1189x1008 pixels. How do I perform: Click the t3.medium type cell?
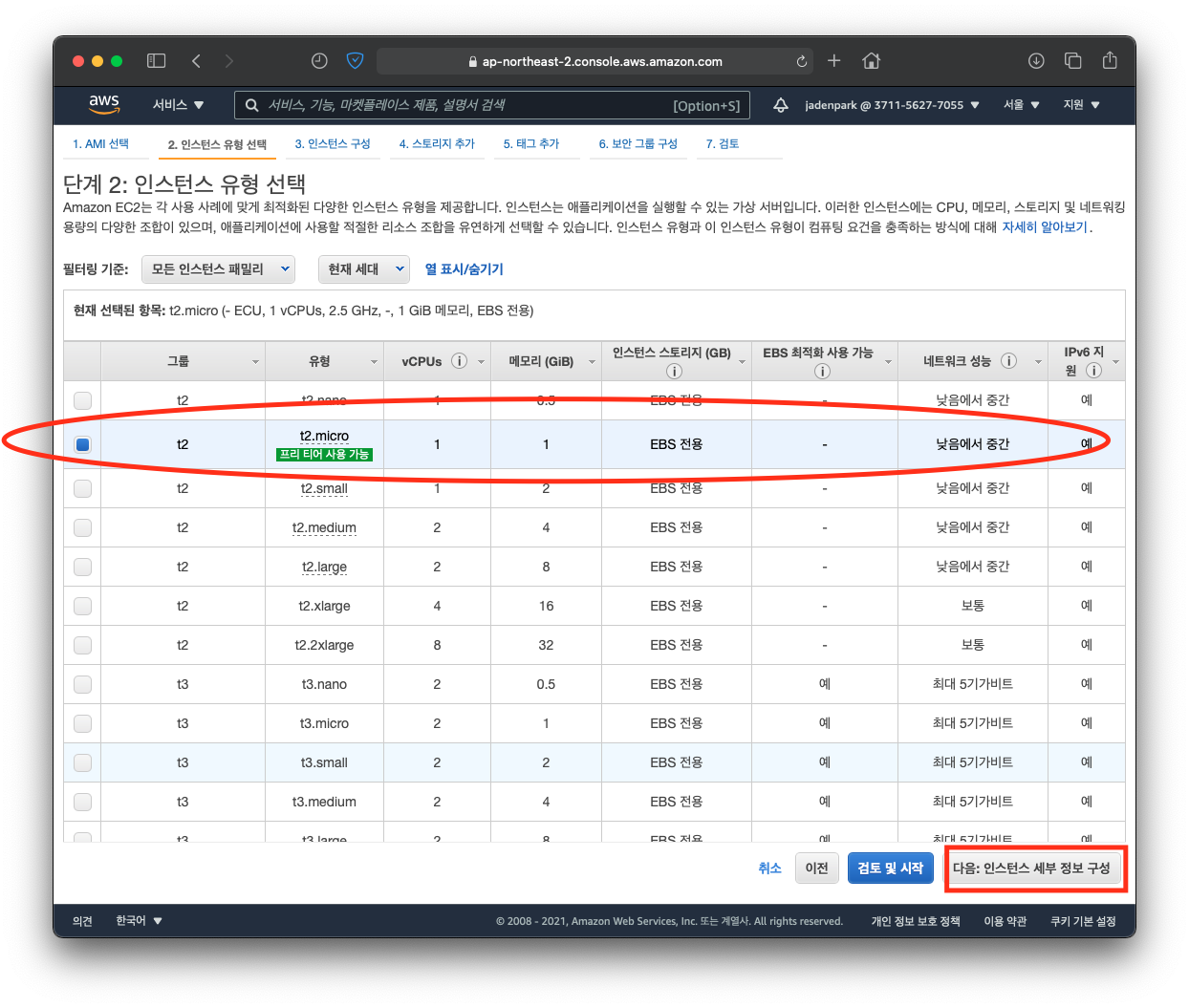point(324,802)
